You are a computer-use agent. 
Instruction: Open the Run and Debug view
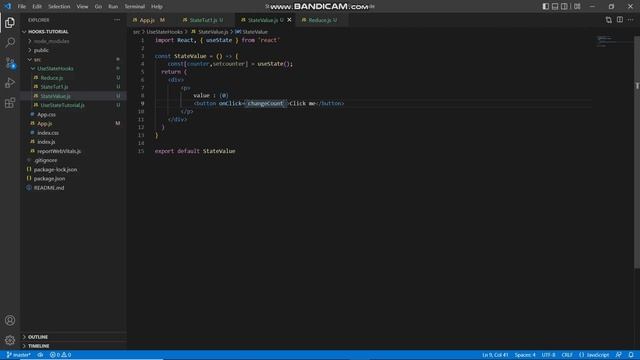(10, 83)
